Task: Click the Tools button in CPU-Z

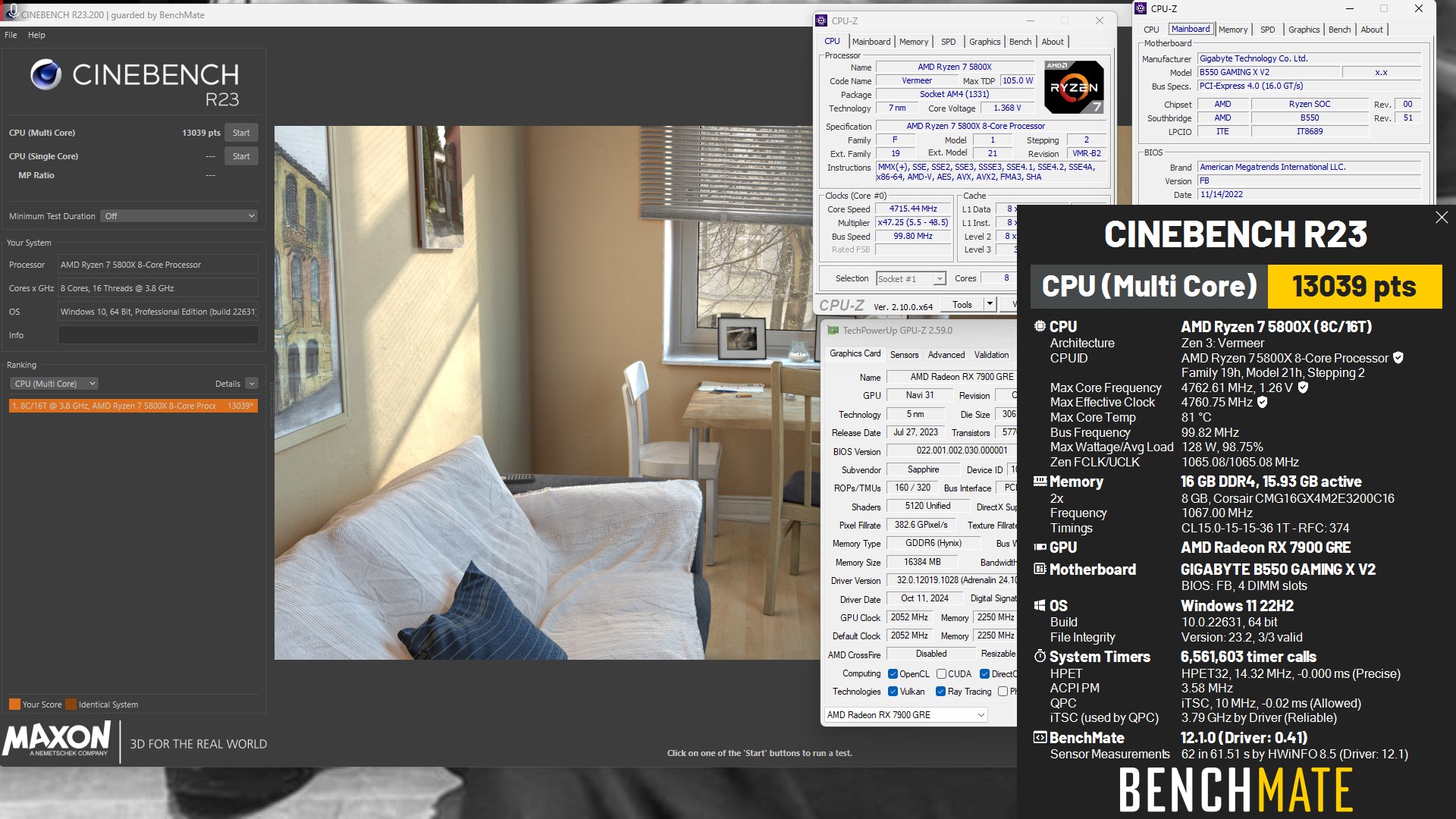Action: pos(962,304)
